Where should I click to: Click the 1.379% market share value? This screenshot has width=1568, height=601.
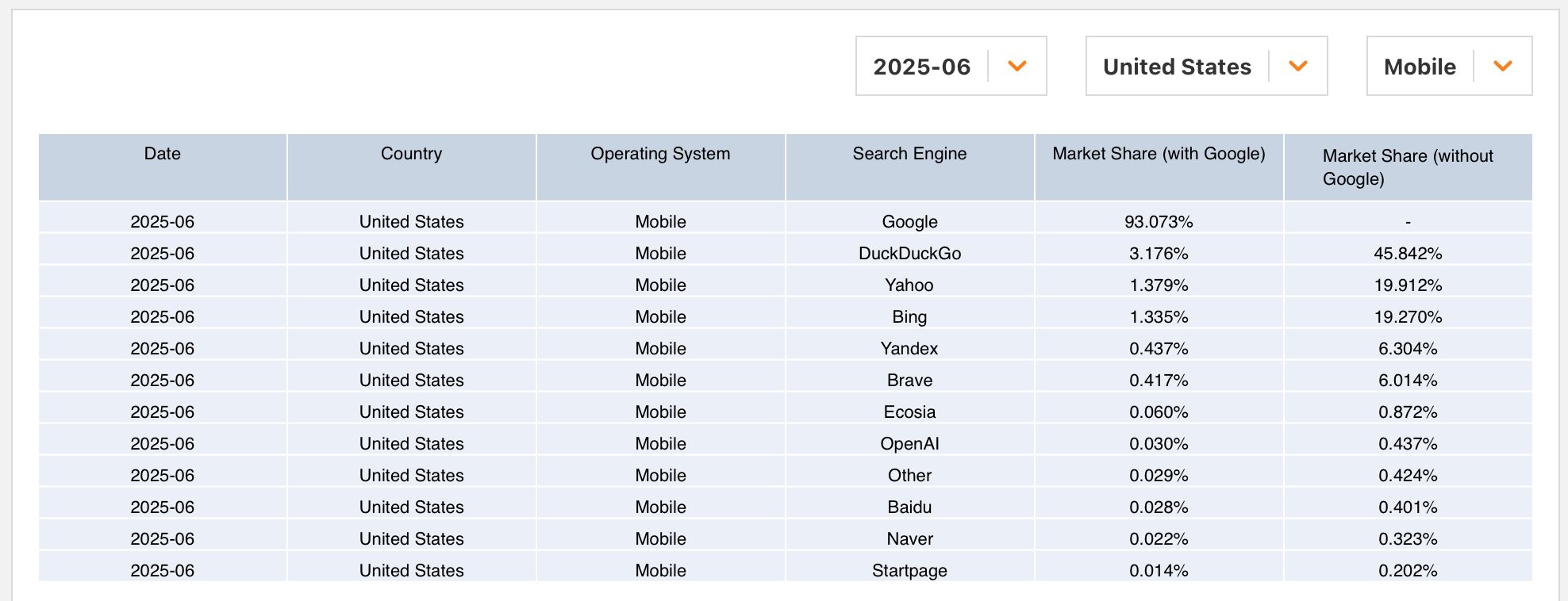[x=1159, y=285]
